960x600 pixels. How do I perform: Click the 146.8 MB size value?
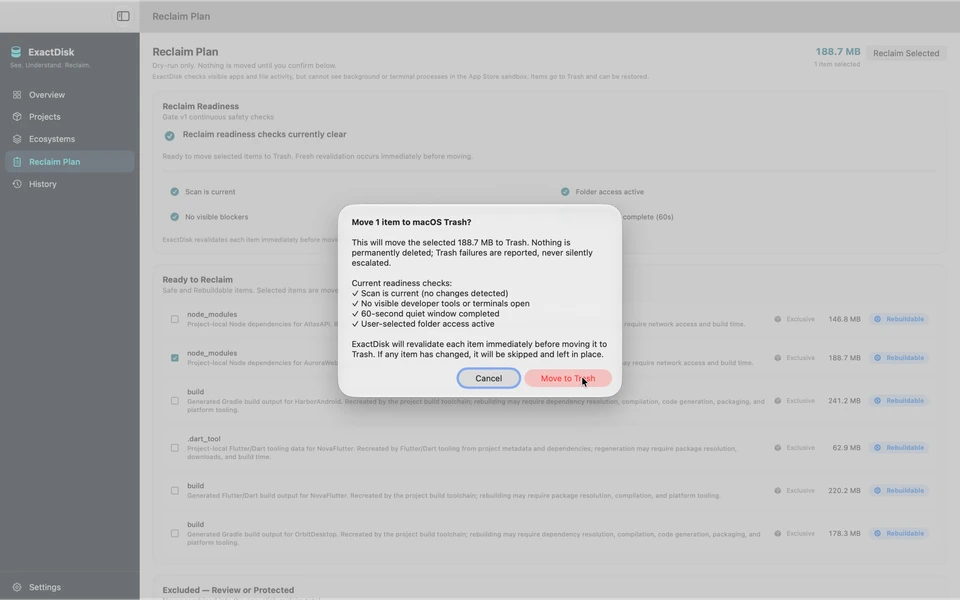[x=844, y=319]
